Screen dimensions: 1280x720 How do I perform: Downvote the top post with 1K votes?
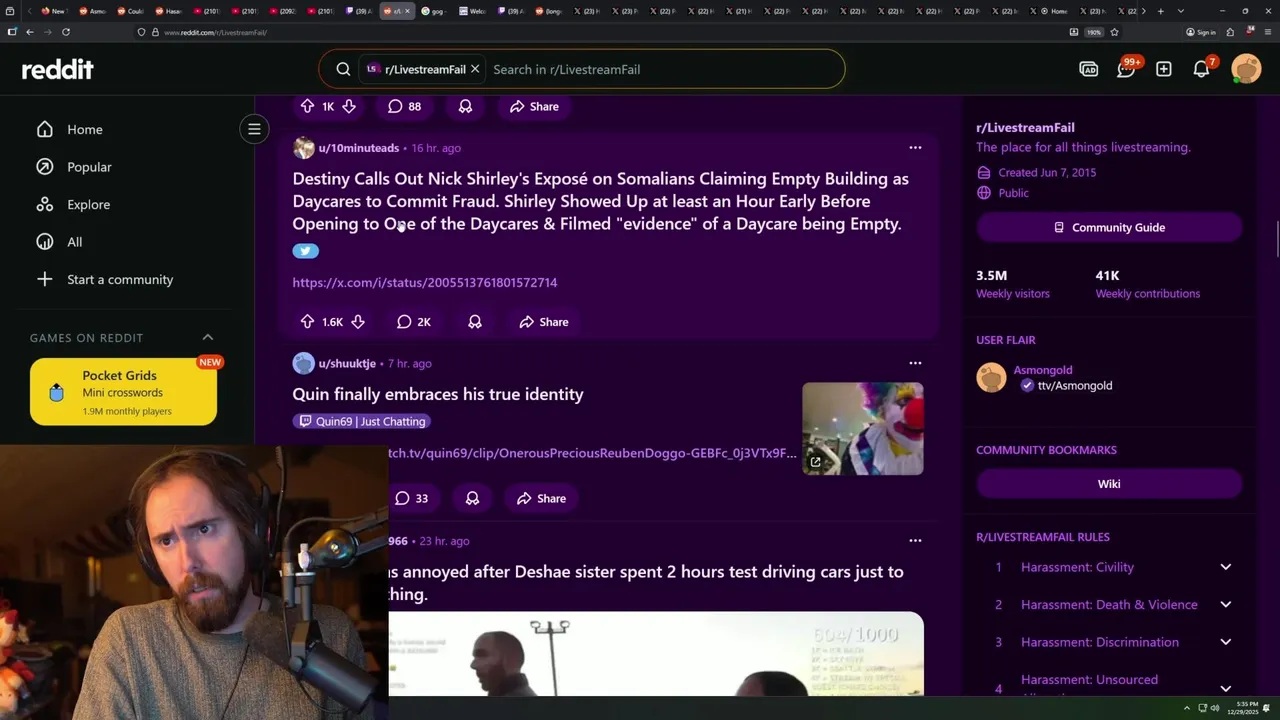(348, 106)
